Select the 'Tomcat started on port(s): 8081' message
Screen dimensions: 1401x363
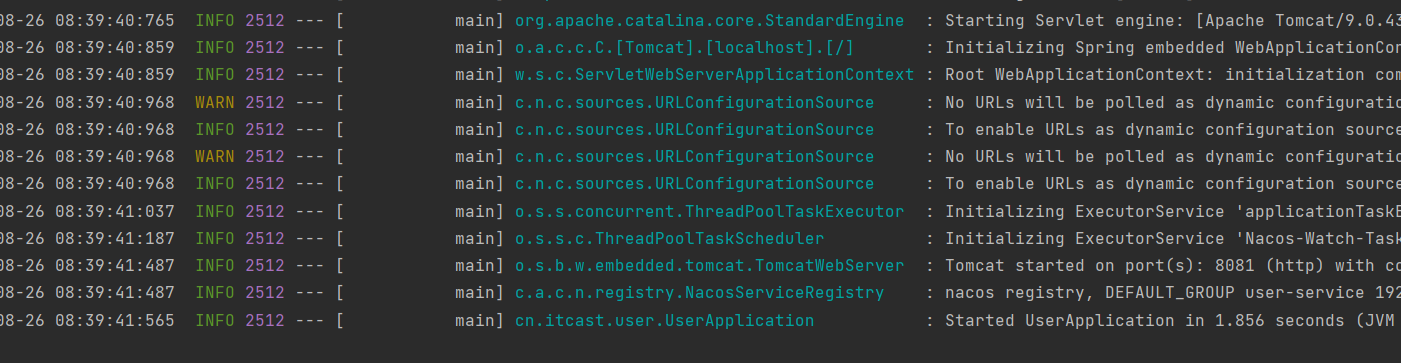[1172, 265]
